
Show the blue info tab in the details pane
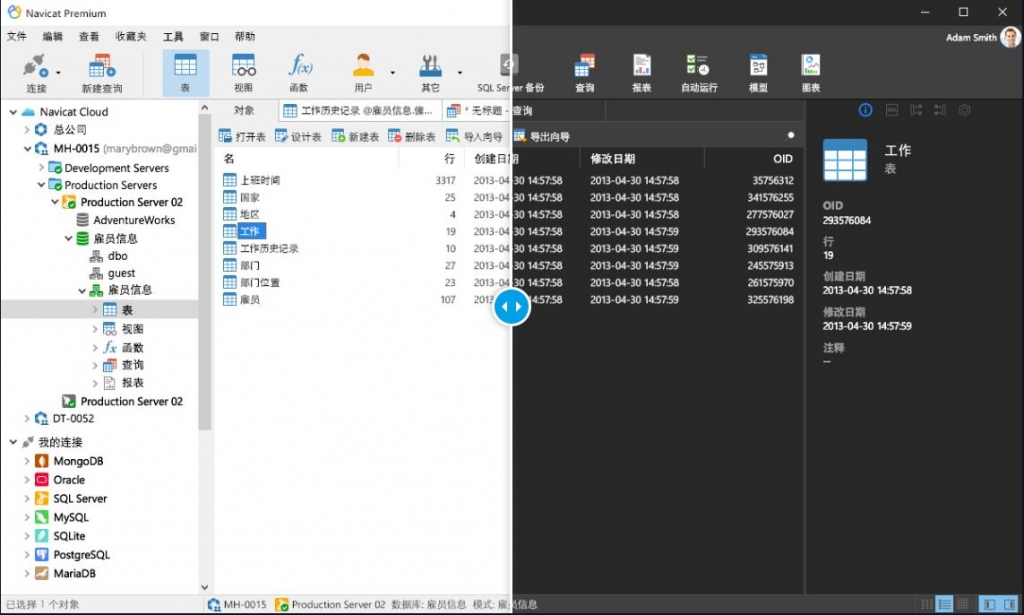point(865,110)
